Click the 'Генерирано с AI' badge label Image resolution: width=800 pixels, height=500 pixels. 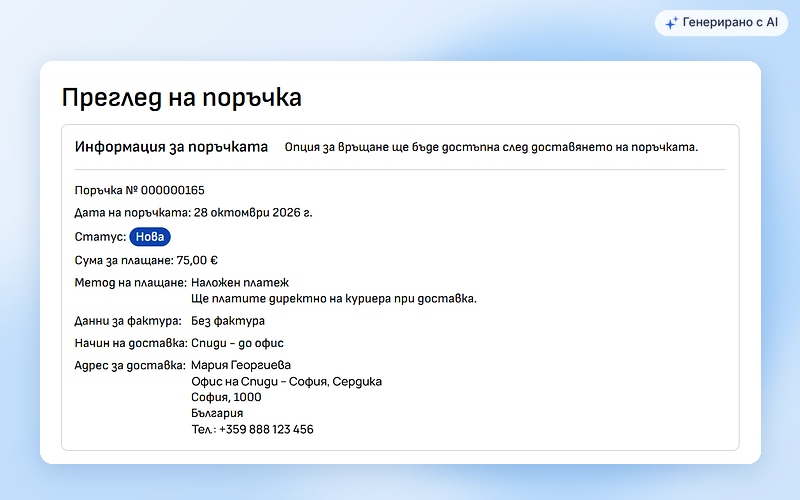(730, 22)
